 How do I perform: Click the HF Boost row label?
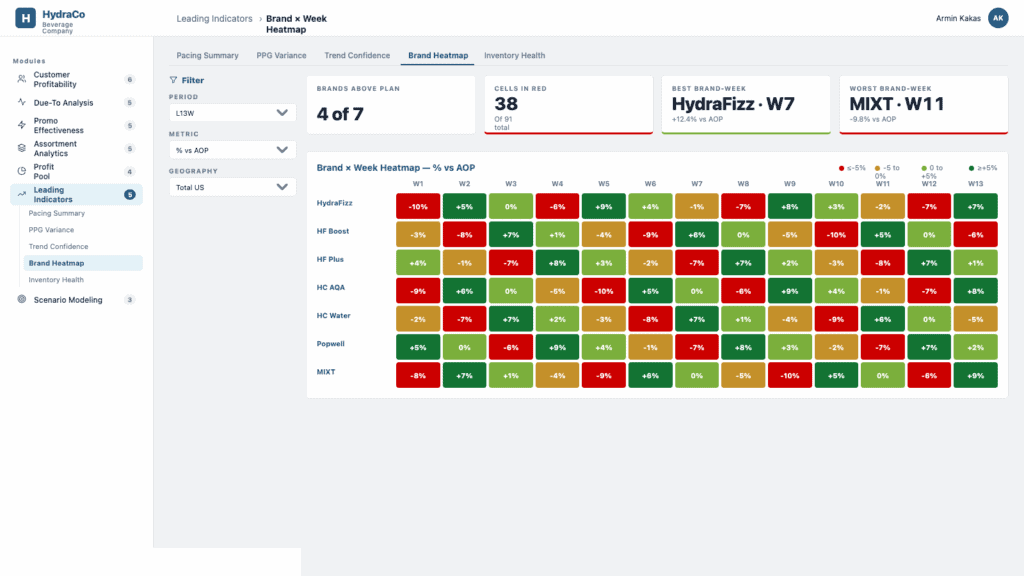pyautogui.click(x=333, y=231)
